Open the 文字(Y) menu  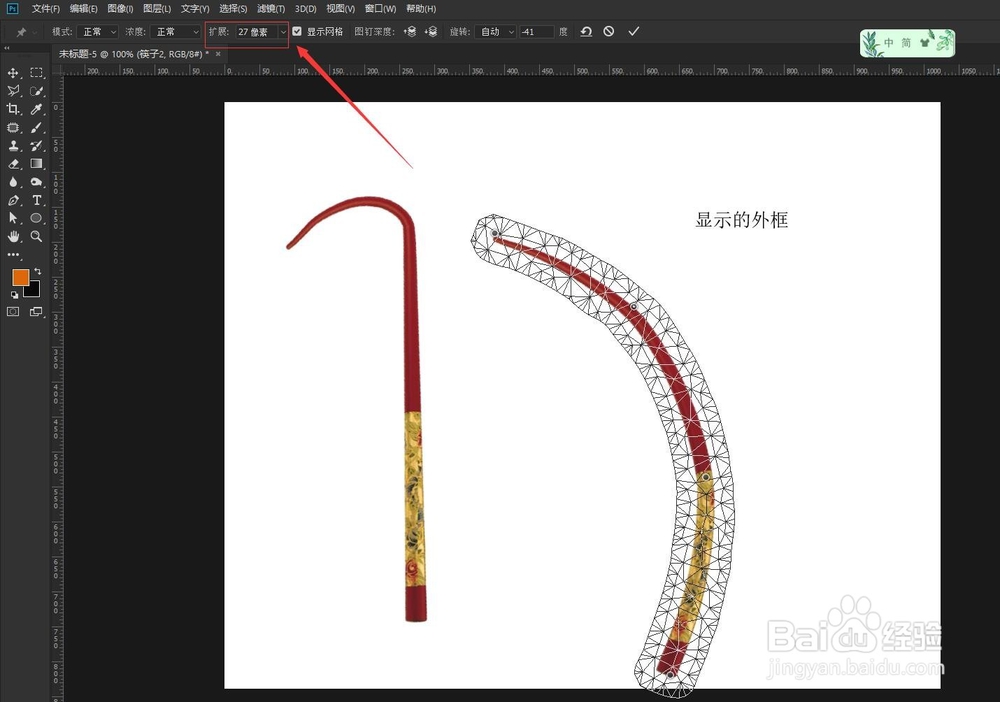(195, 9)
